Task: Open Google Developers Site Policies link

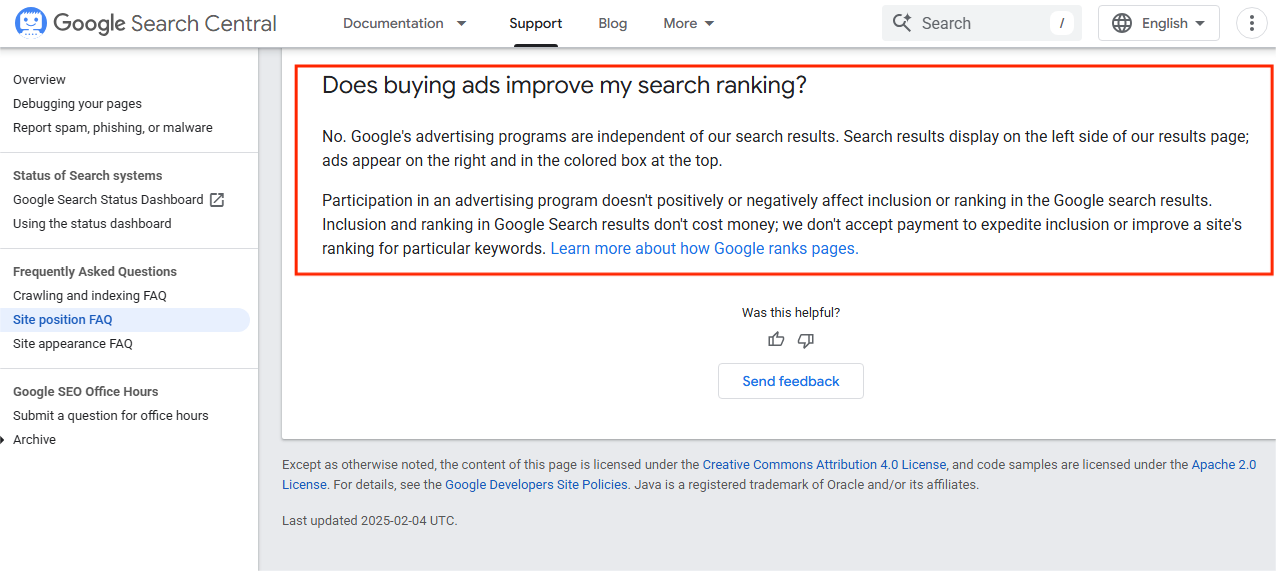Action: point(536,485)
